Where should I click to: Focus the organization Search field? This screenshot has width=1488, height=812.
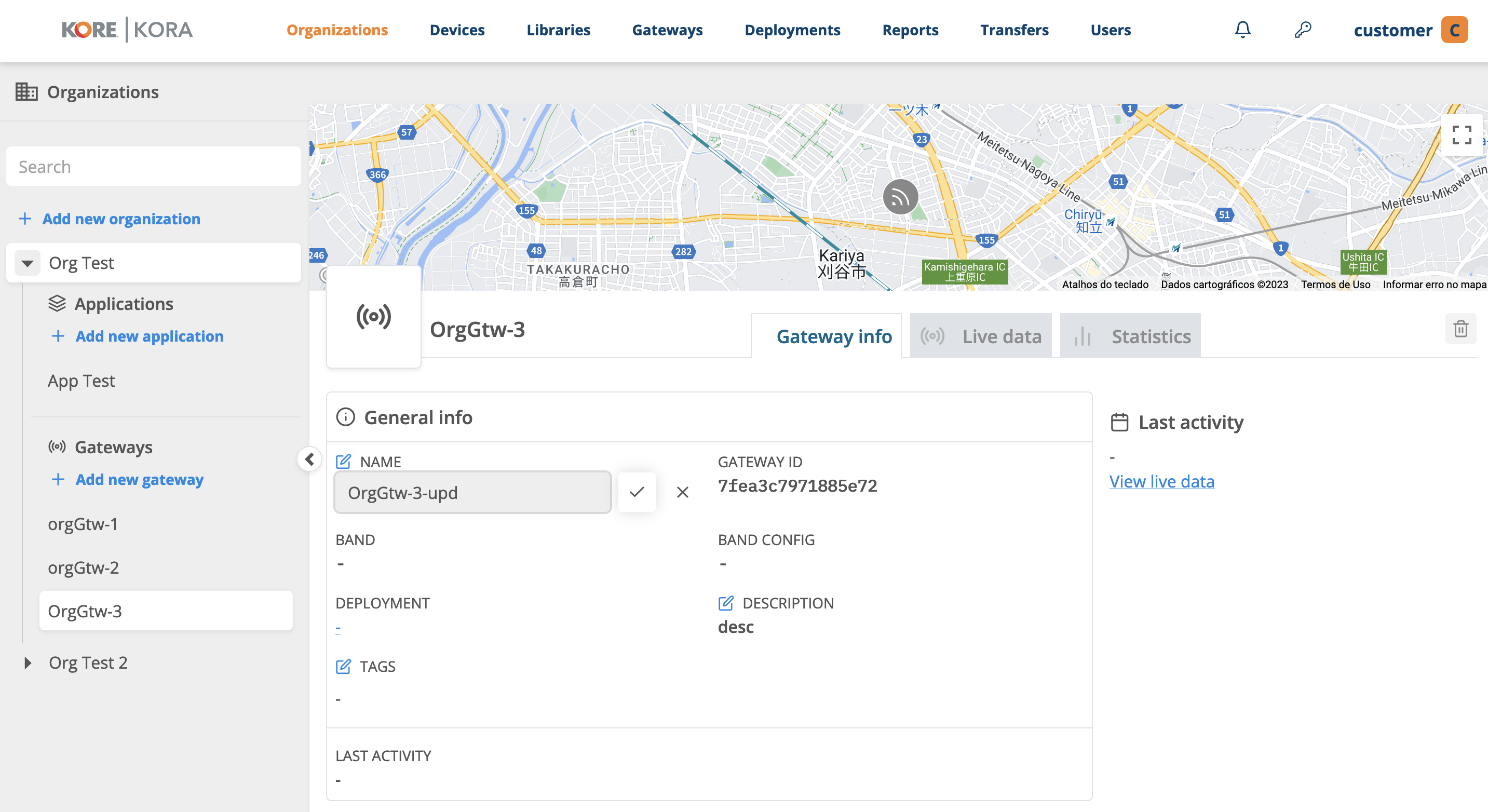click(x=154, y=166)
